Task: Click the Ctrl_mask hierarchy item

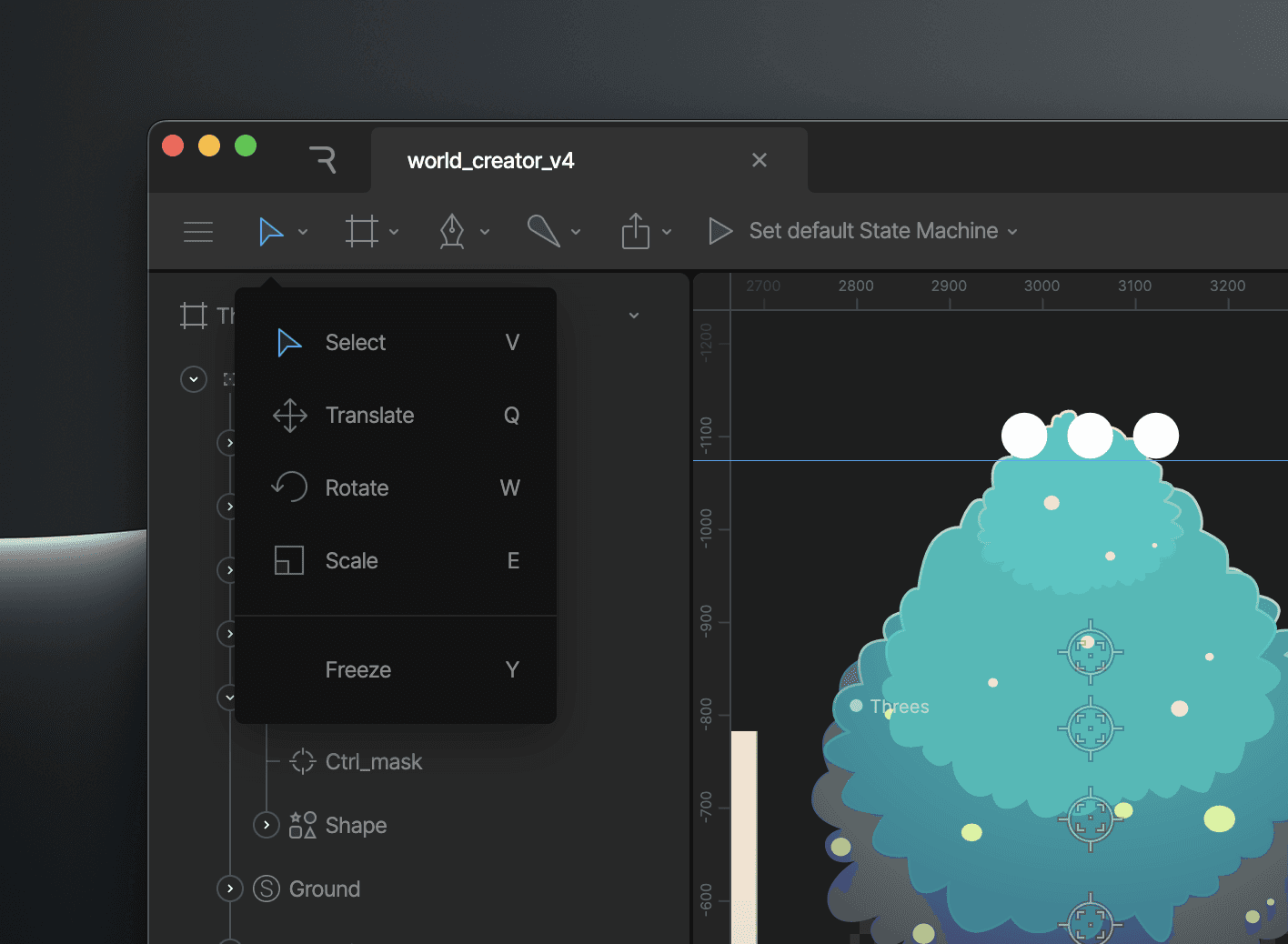Action: click(x=374, y=762)
